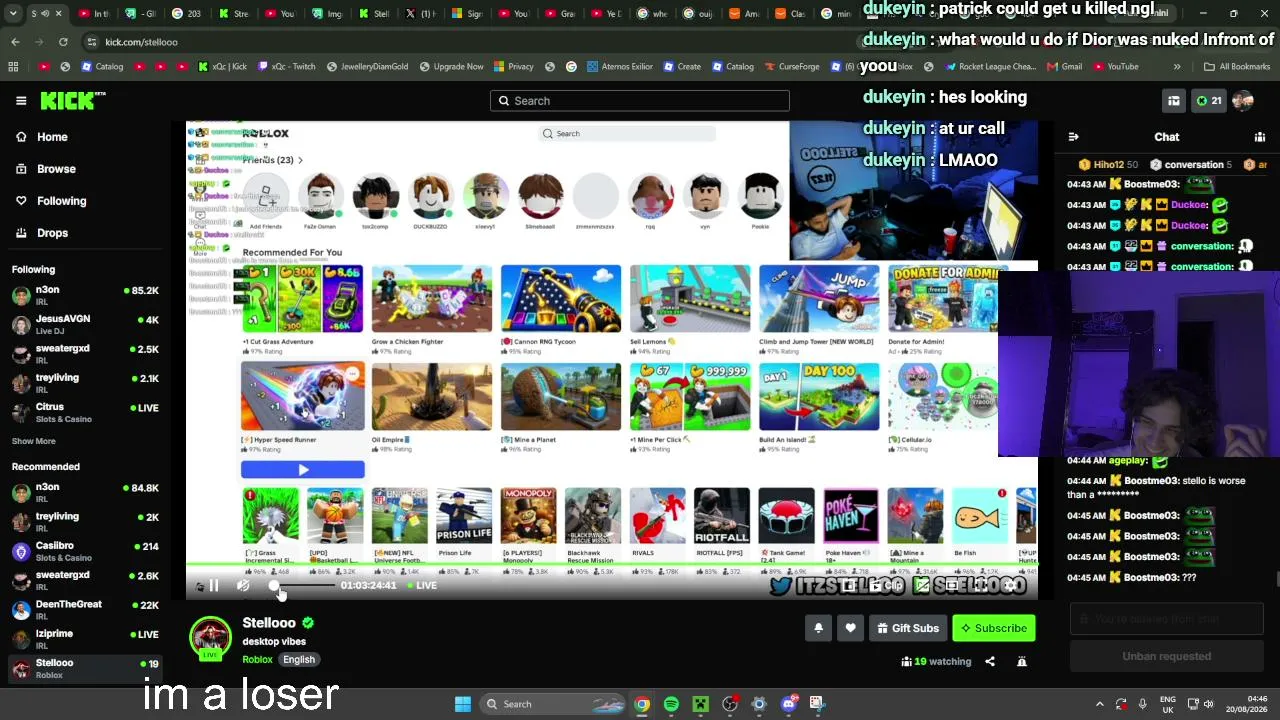Follow Stellooo with the heart button
The width and height of the screenshot is (1280, 720).
[850, 628]
